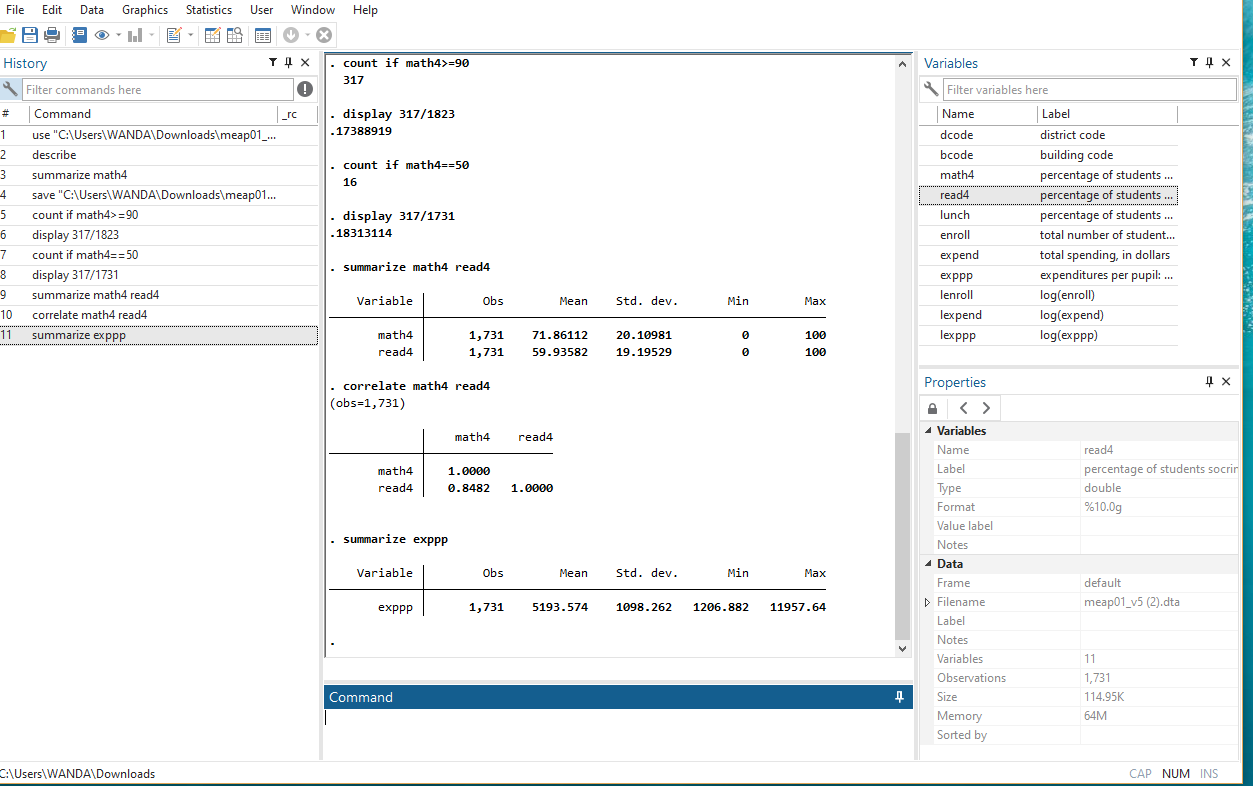The width and height of the screenshot is (1253, 786).
Task: Open the Graph dropdown arrow
Action: click(151, 35)
